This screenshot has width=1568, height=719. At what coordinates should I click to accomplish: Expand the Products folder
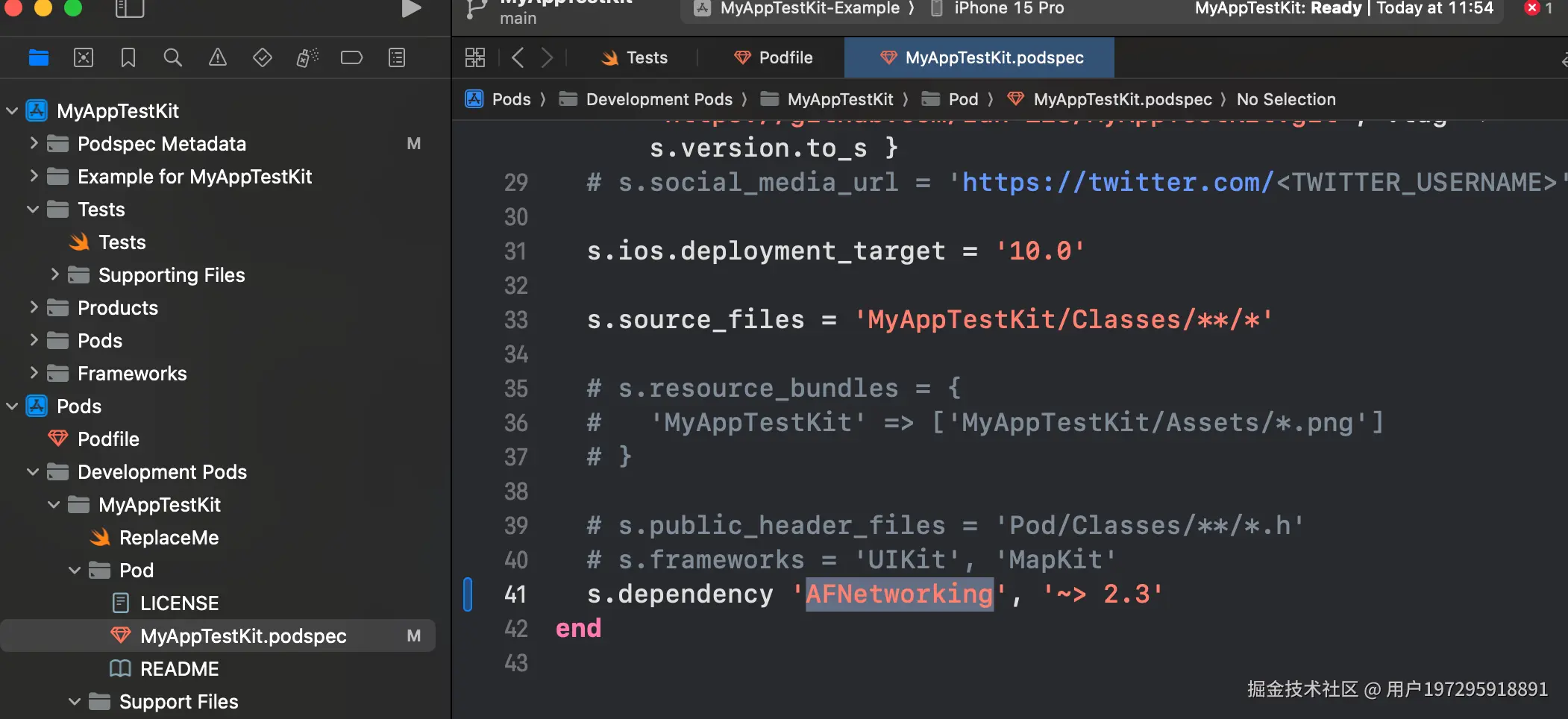click(33, 307)
